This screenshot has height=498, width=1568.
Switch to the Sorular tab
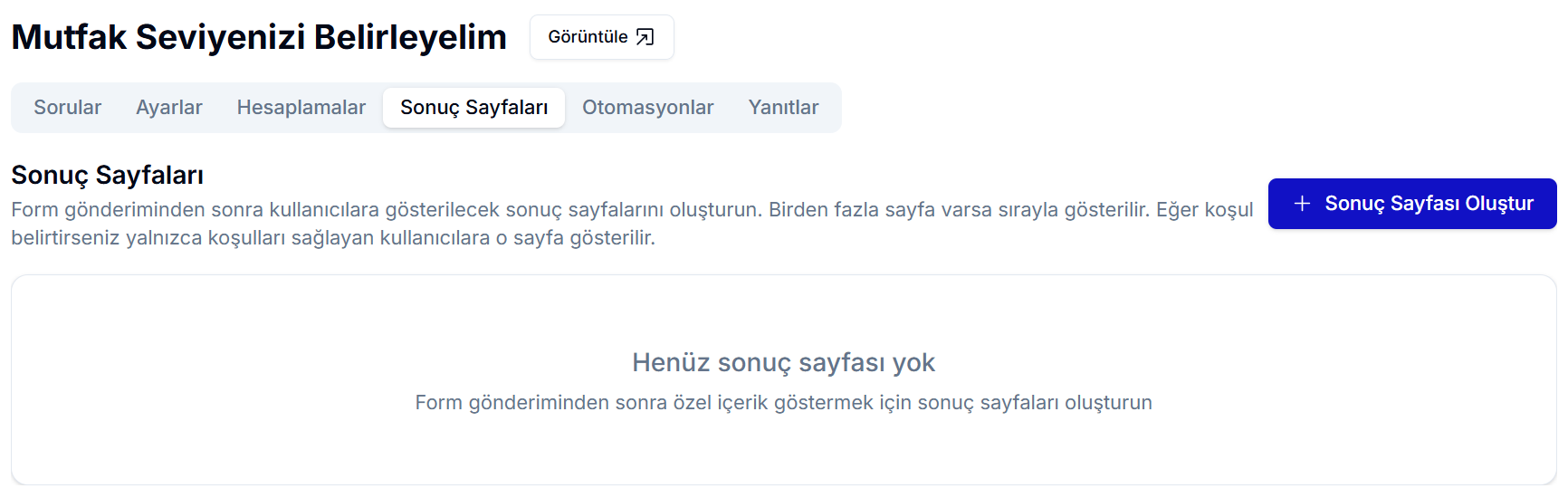point(68,108)
